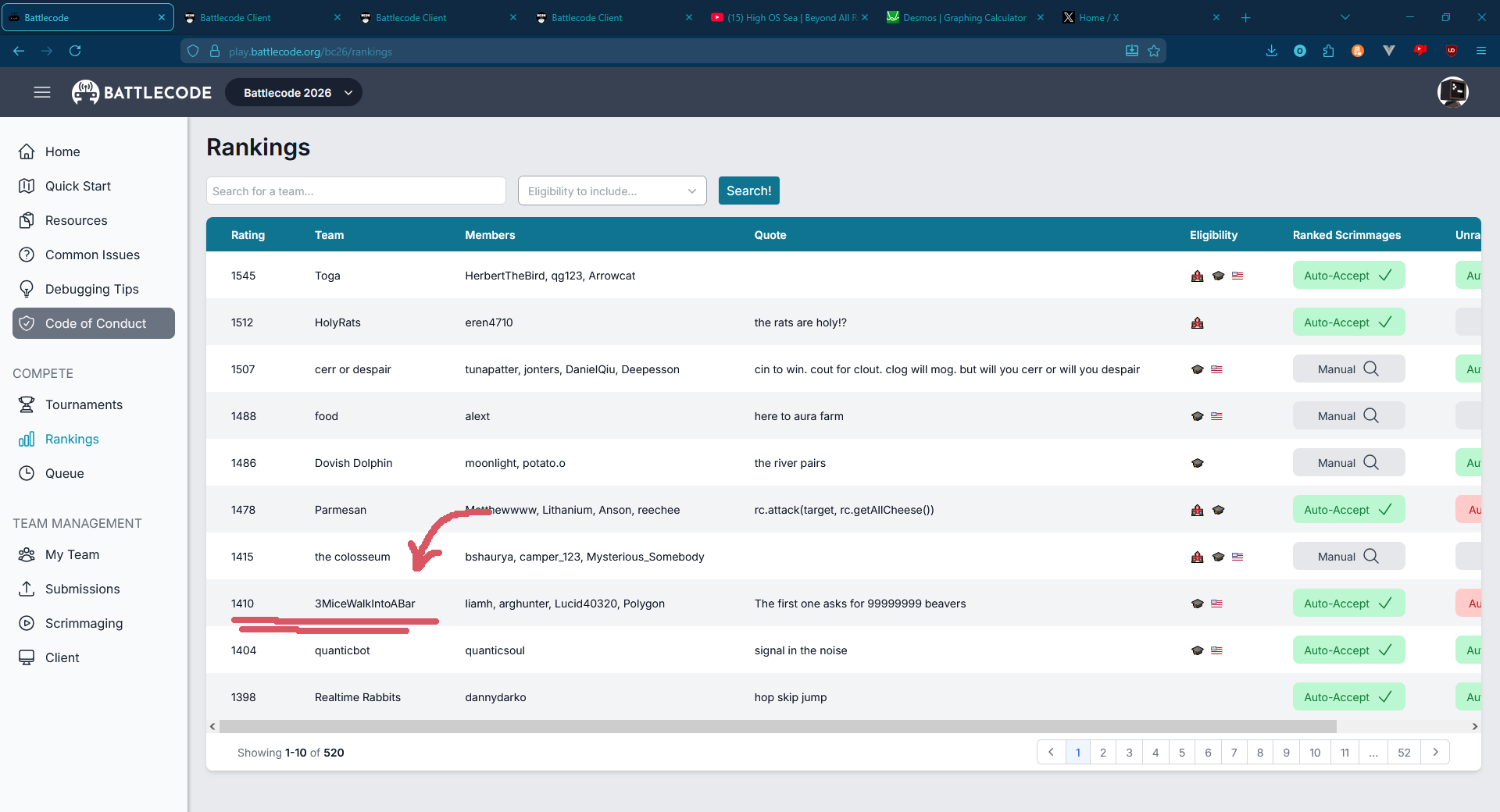Viewport: 1500px width, 812px height.
Task: Click the hamburger menu icon in header
Action: pyautogui.click(x=42, y=92)
